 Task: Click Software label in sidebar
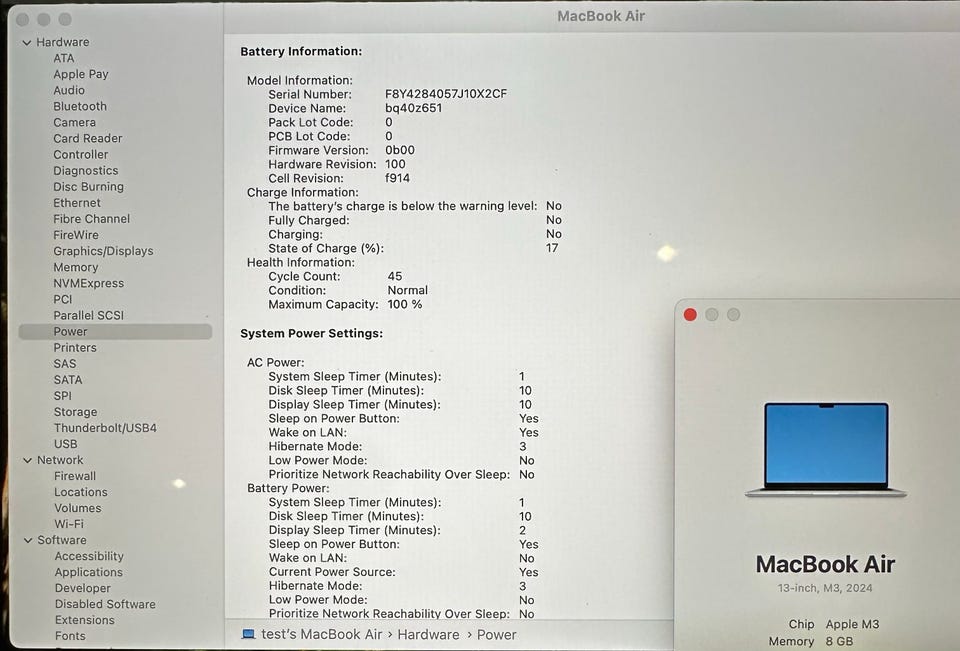tap(62, 540)
